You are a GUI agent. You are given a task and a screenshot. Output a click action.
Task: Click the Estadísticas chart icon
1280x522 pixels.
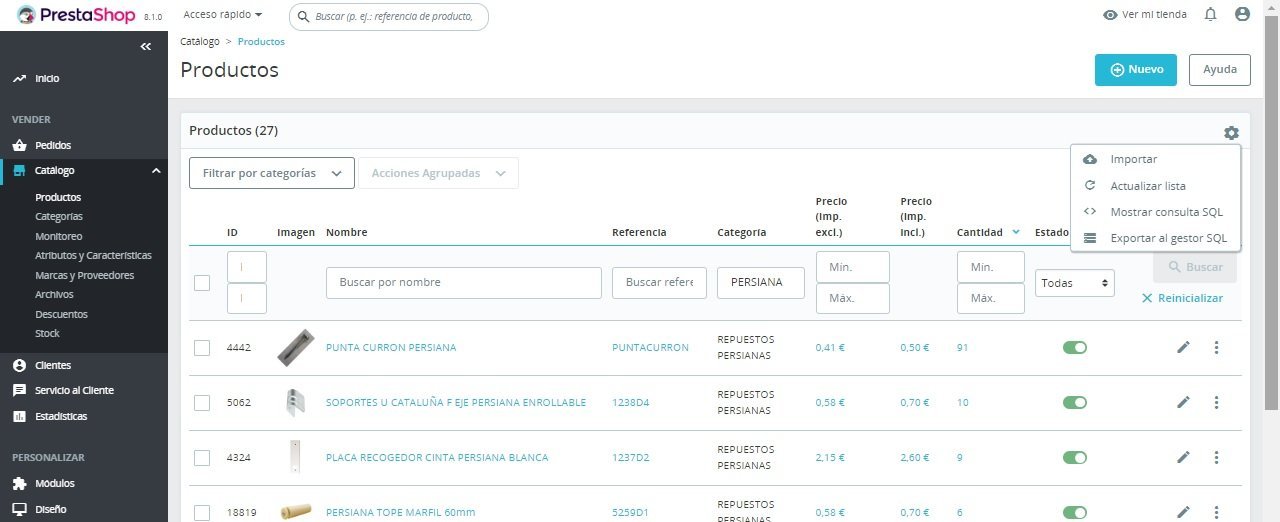19,416
